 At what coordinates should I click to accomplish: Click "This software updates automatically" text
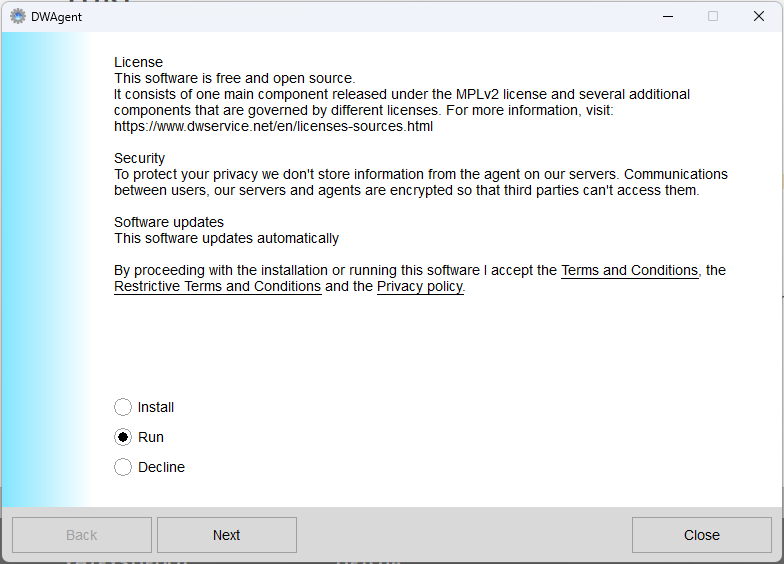click(x=226, y=238)
